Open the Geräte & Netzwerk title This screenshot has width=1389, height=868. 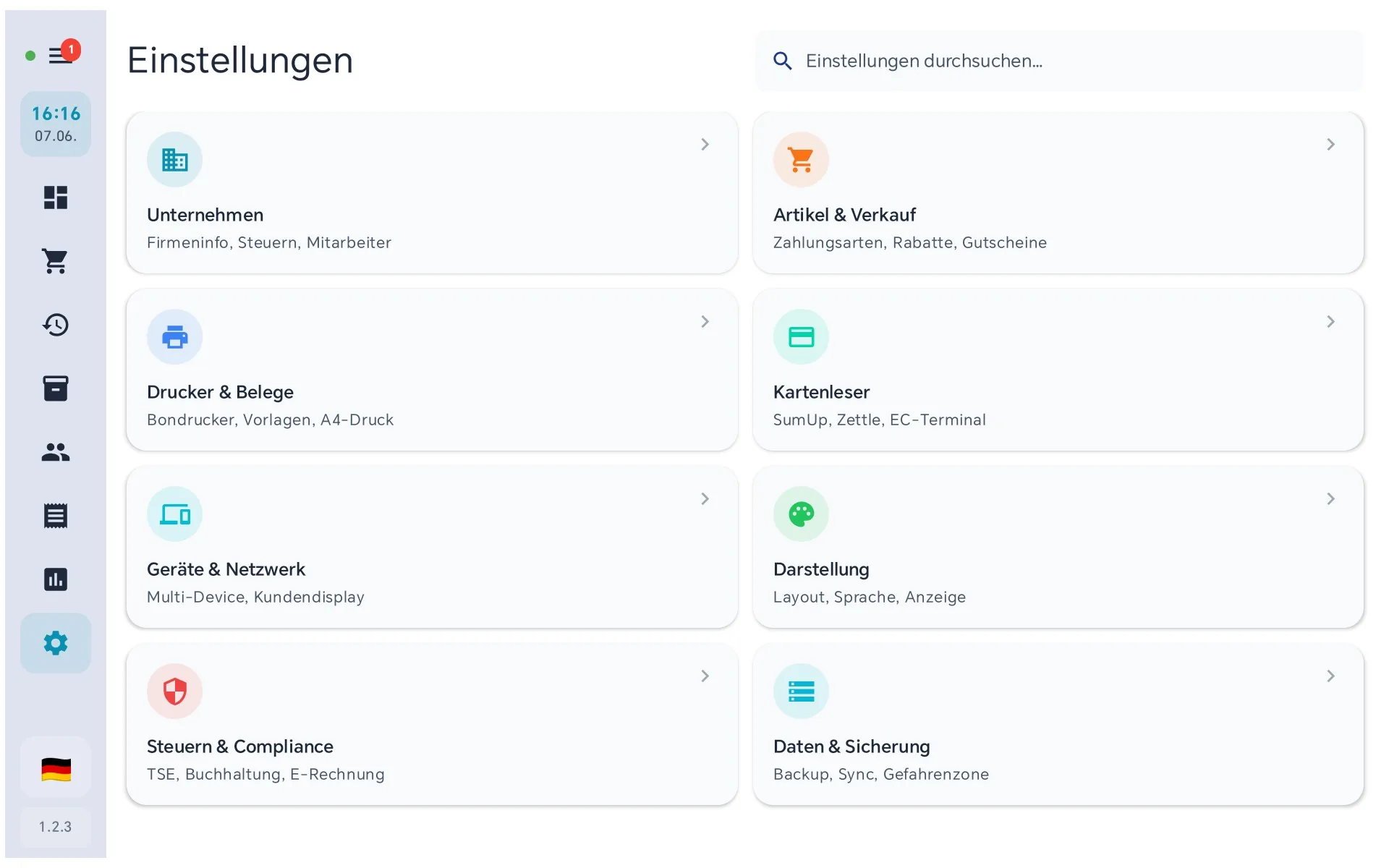pos(226,569)
